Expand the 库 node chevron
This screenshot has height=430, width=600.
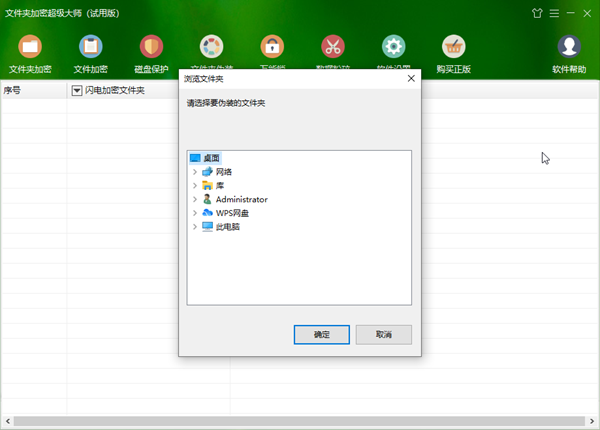pyautogui.click(x=195, y=186)
